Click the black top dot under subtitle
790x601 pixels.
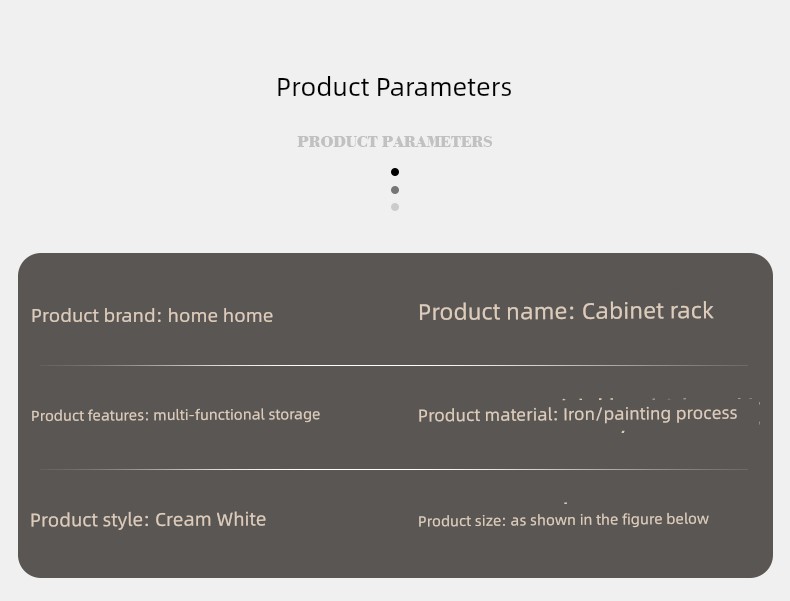(395, 172)
